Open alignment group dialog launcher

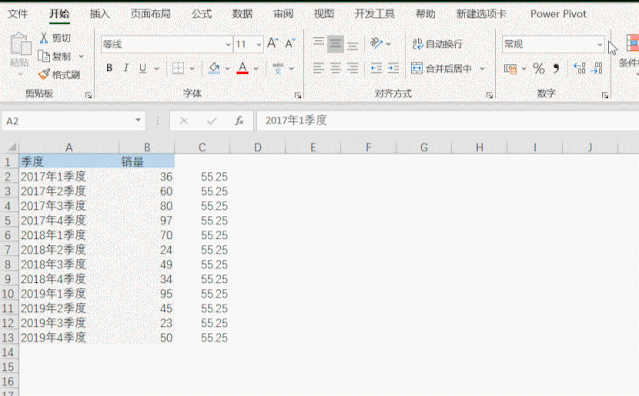click(489, 95)
